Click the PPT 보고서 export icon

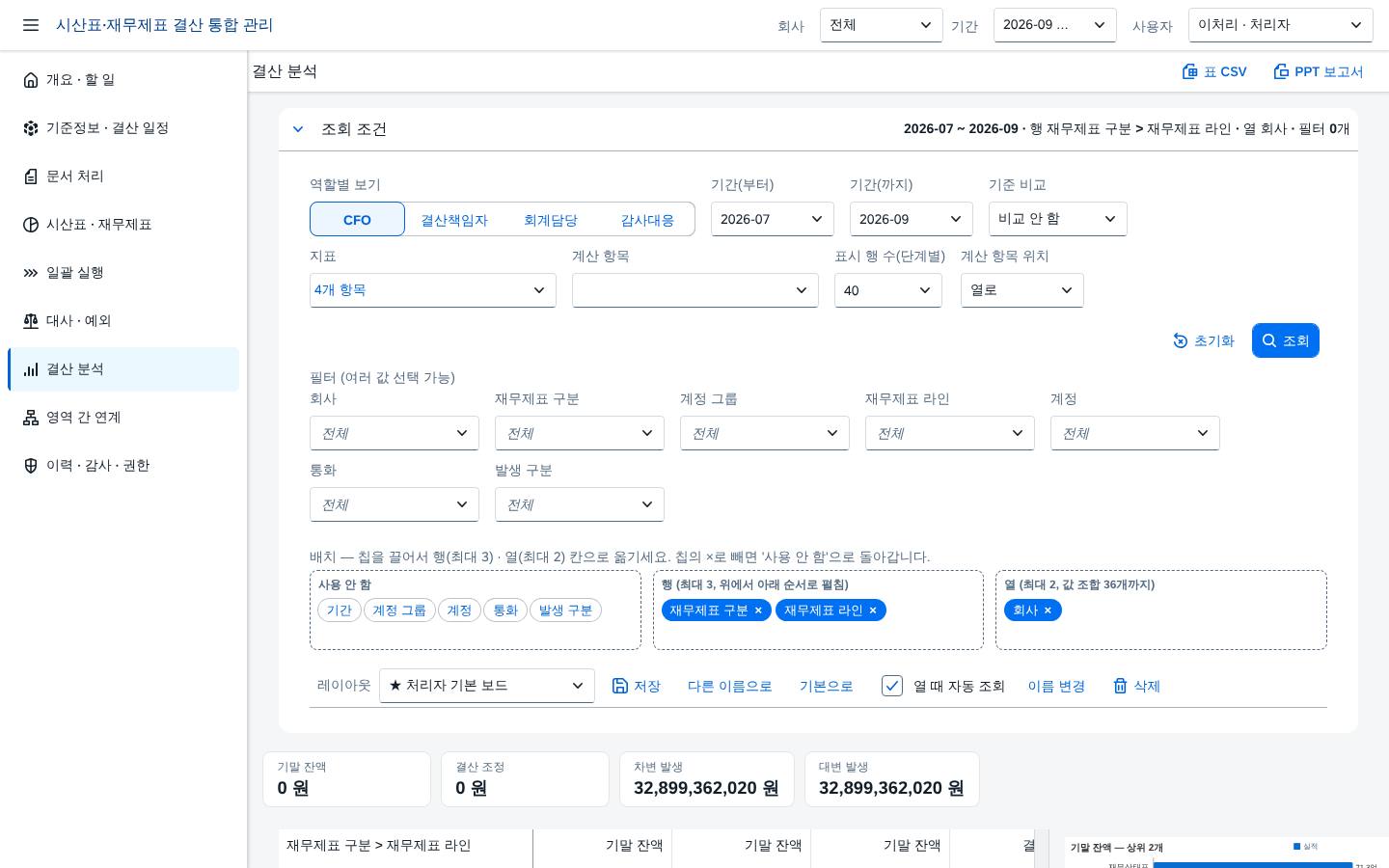tap(1281, 71)
